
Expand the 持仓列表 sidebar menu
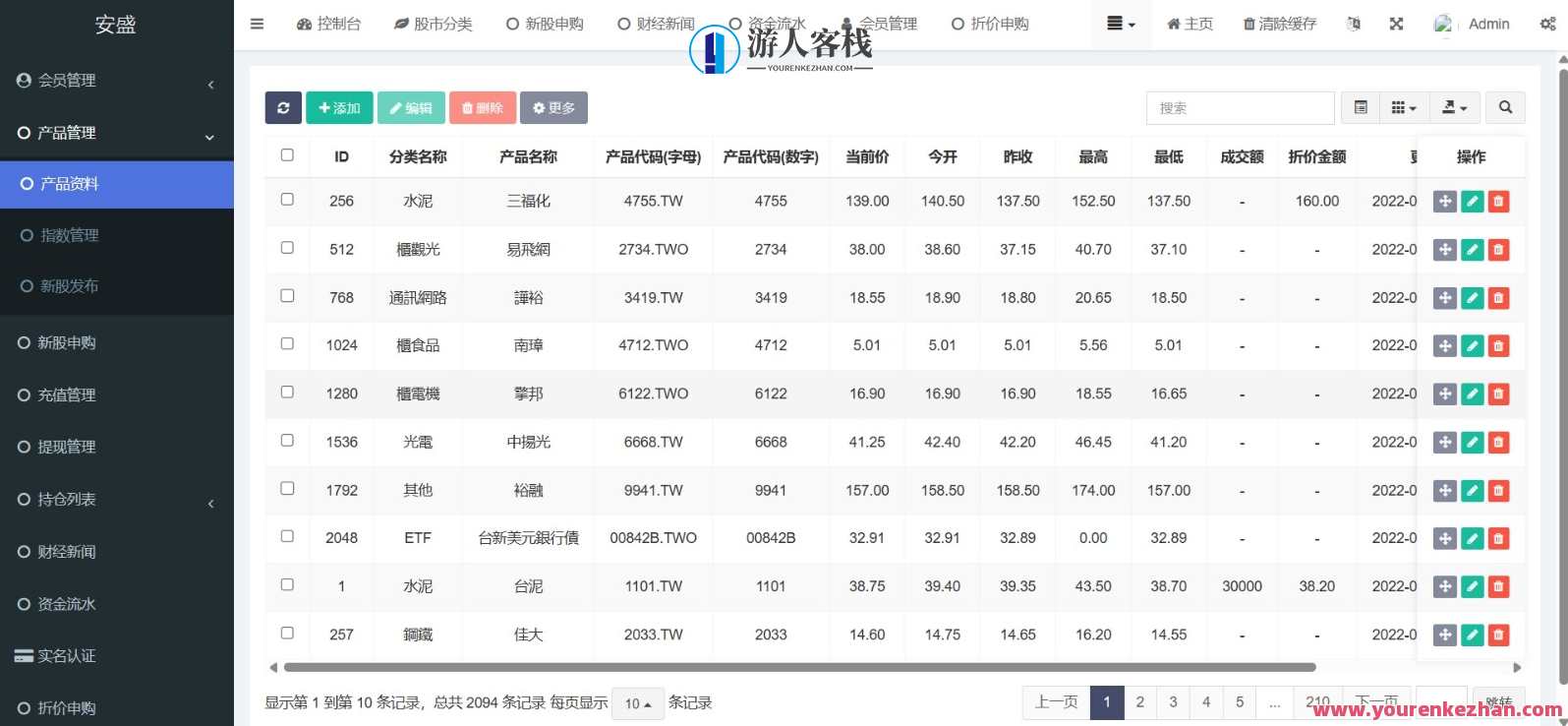point(117,500)
